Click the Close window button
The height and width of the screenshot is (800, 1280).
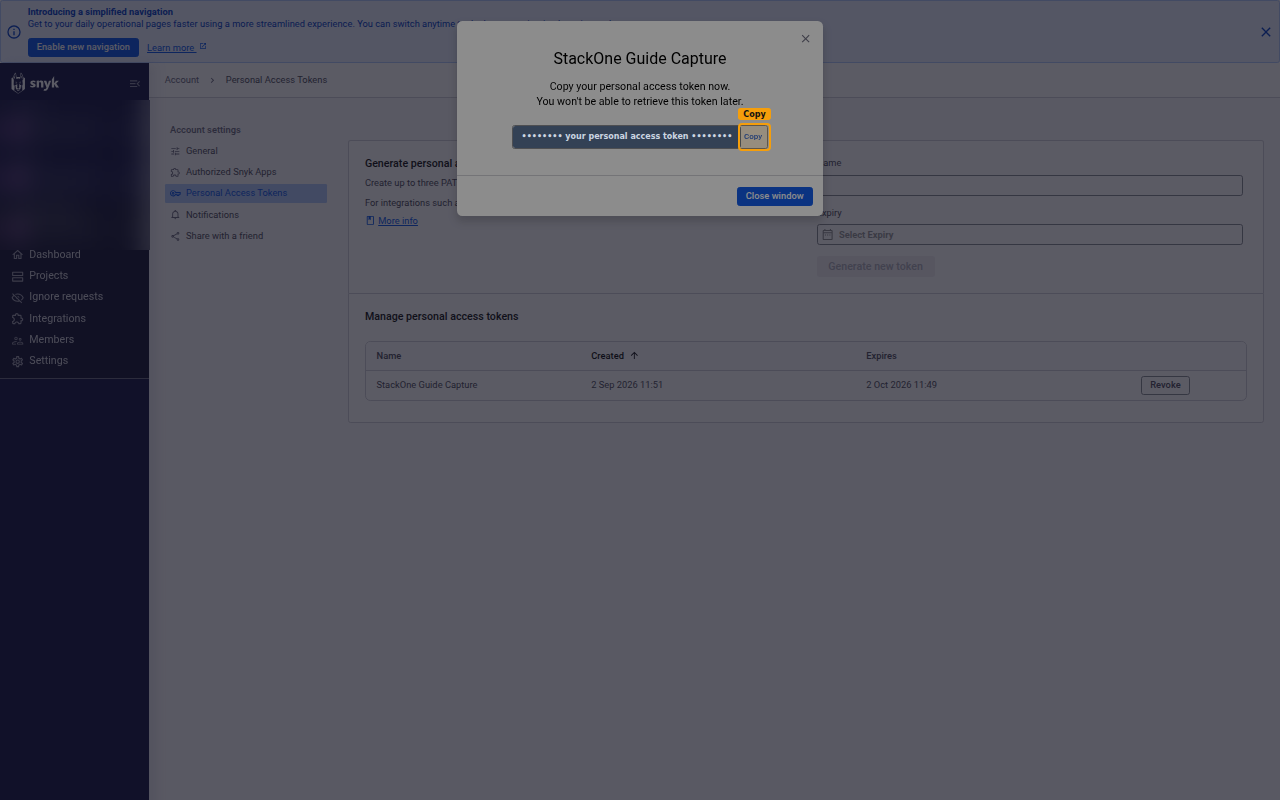(775, 196)
